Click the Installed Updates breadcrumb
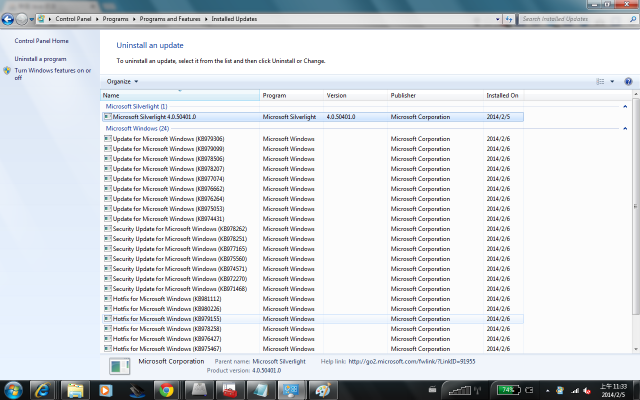The height and width of the screenshot is (400, 640). [x=234, y=19]
